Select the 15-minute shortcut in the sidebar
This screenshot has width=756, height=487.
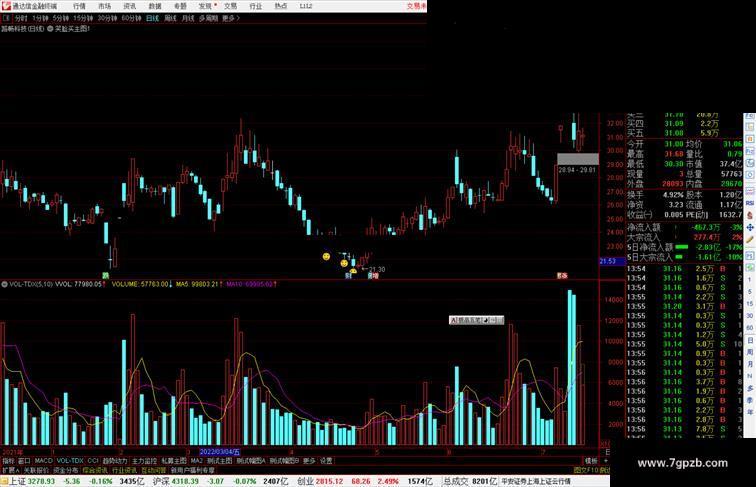750,304
